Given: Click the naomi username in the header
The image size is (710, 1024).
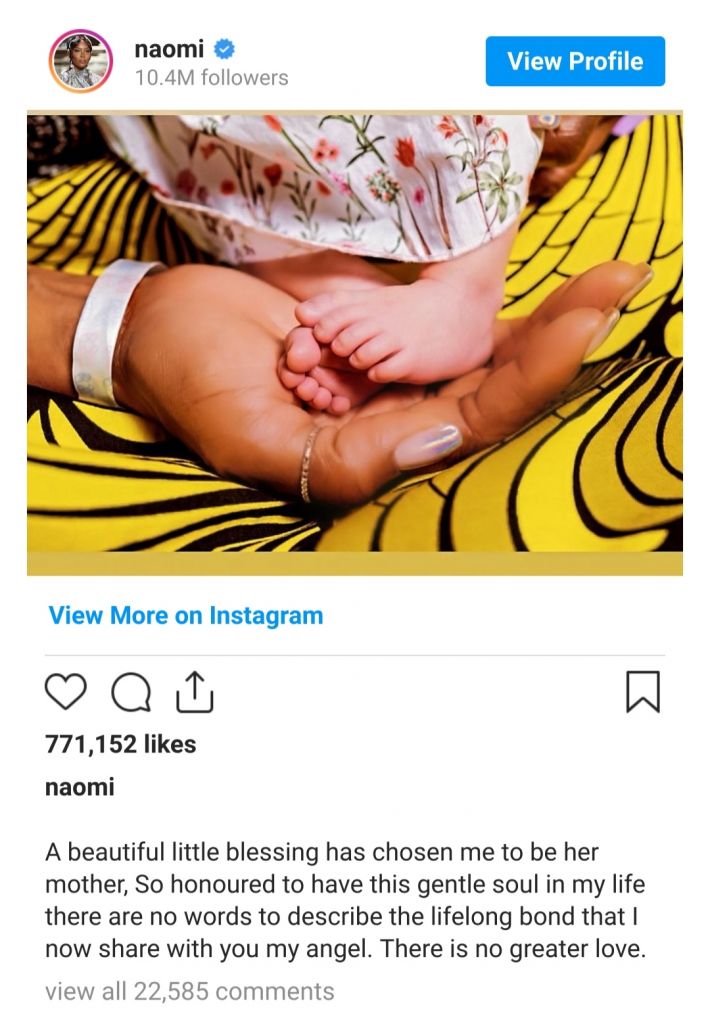Looking at the screenshot, I should [x=168, y=49].
